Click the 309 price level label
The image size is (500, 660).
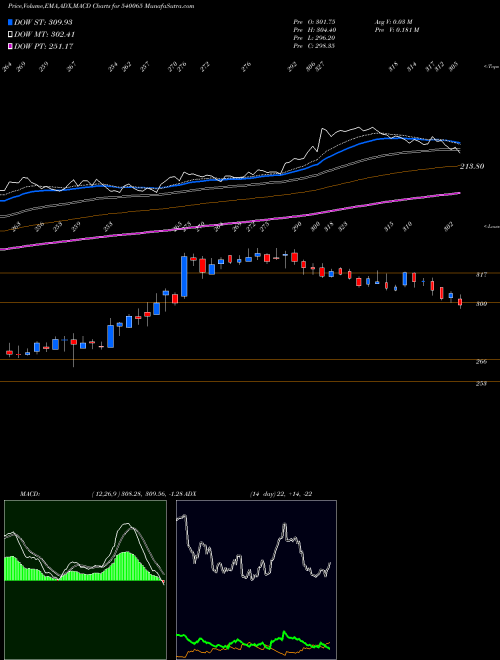(x=481, y=304)
